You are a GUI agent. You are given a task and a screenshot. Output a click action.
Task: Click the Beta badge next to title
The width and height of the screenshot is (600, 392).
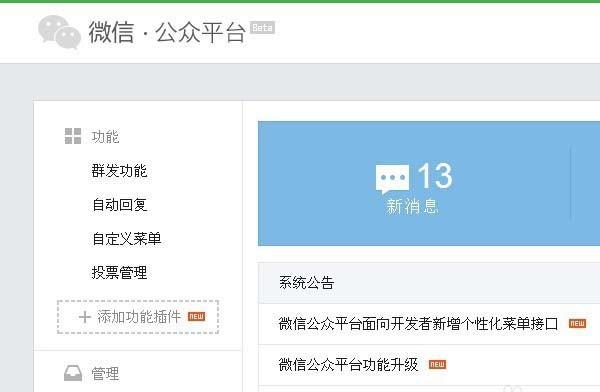tap(262, 28)
